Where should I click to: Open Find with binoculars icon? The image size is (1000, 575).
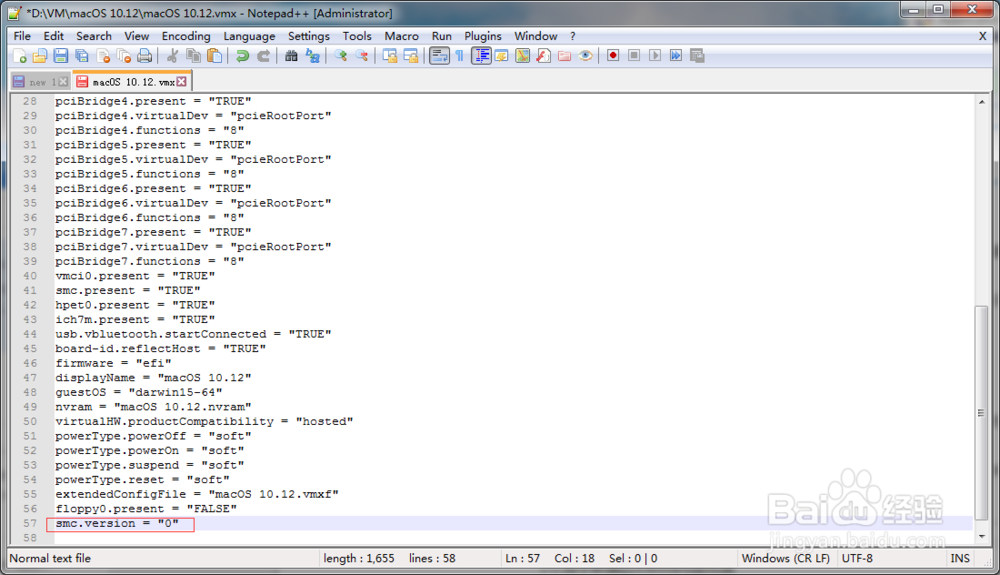tap(291, 56)
